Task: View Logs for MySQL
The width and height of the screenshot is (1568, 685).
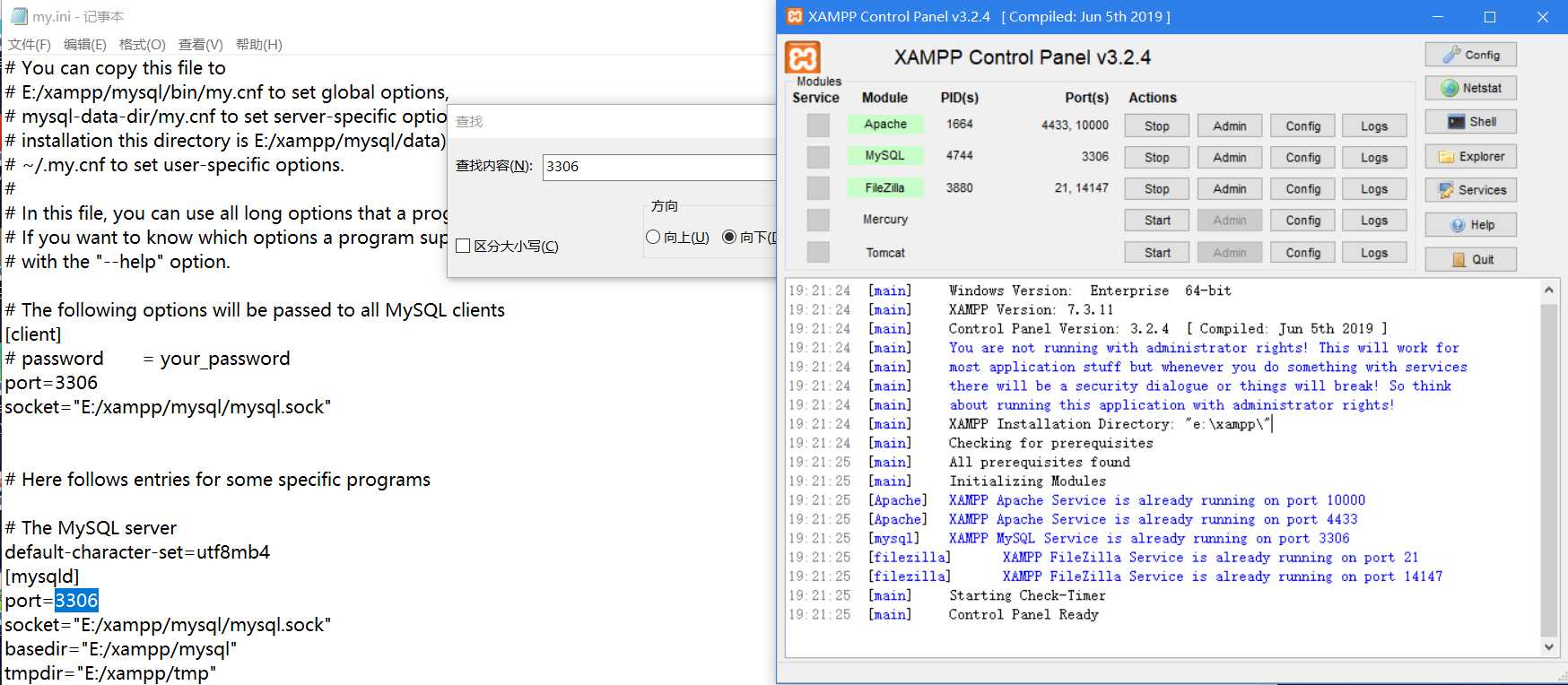Action: click(x=1374, y=158)
